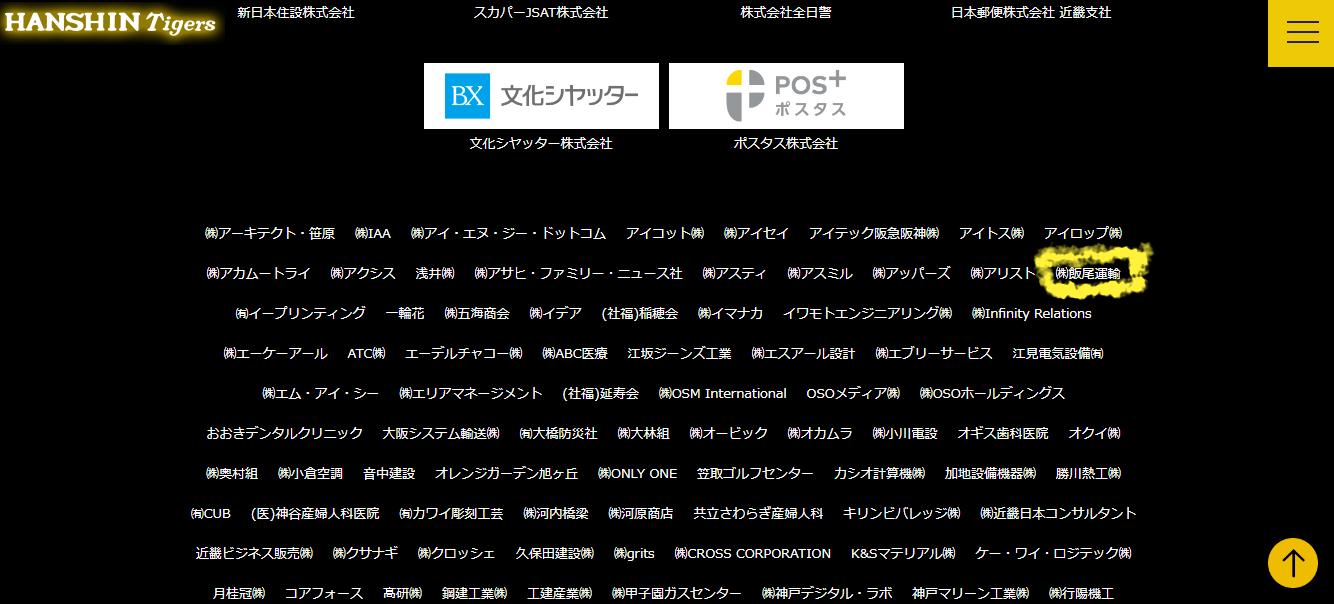
Task: Open the ㈱アサヒ・ファミリー・ニュース社 link
Action: (x=578, y=273)
